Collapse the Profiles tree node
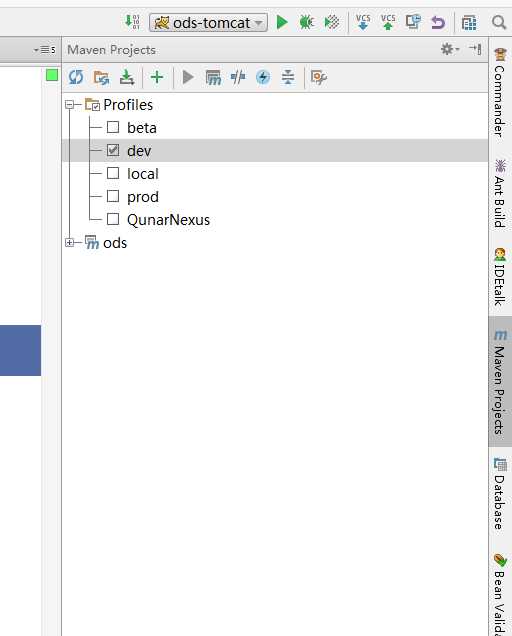This screenshot has width=512, height=636. coord(69,105)
